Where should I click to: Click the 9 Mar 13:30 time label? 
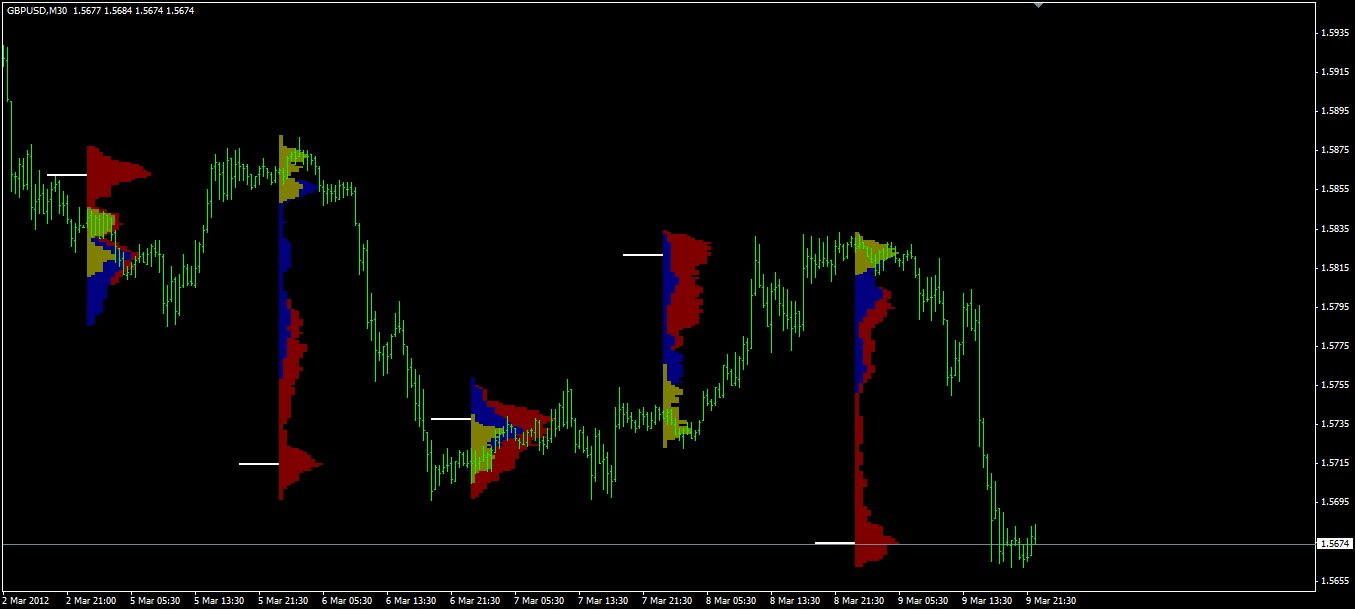[987, 601]
